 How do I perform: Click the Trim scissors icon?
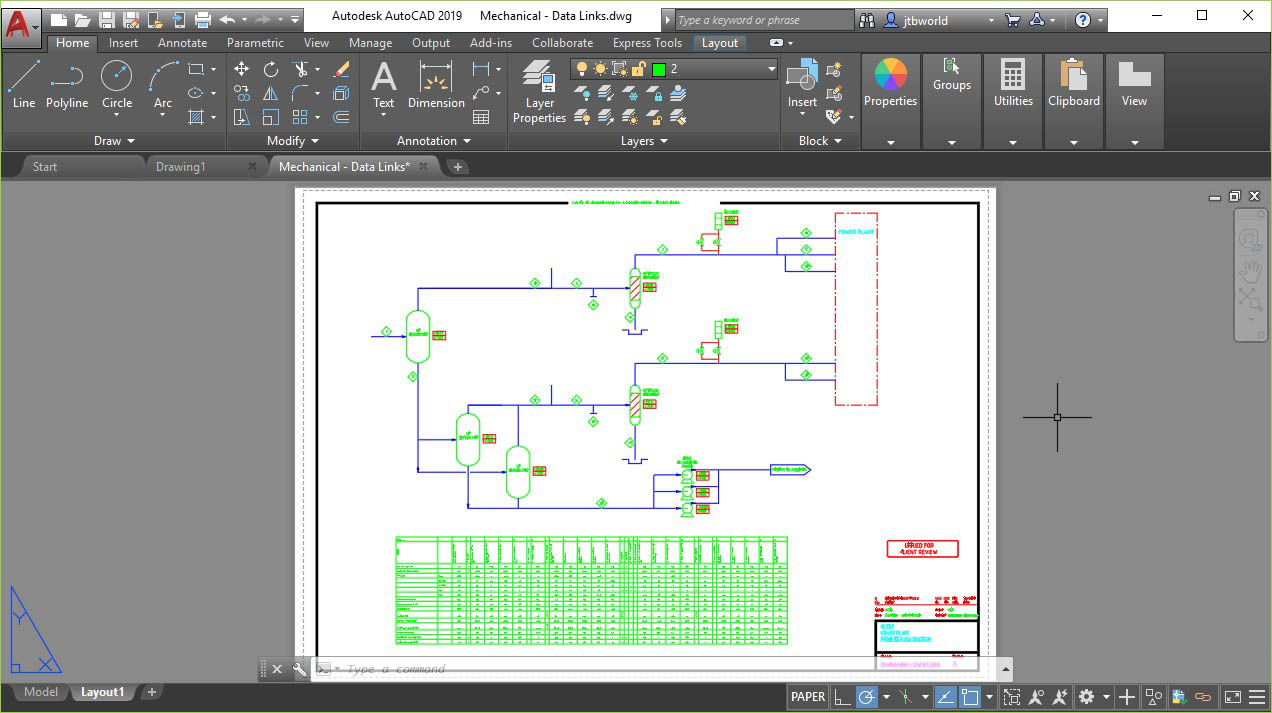(x=300, y=69)
